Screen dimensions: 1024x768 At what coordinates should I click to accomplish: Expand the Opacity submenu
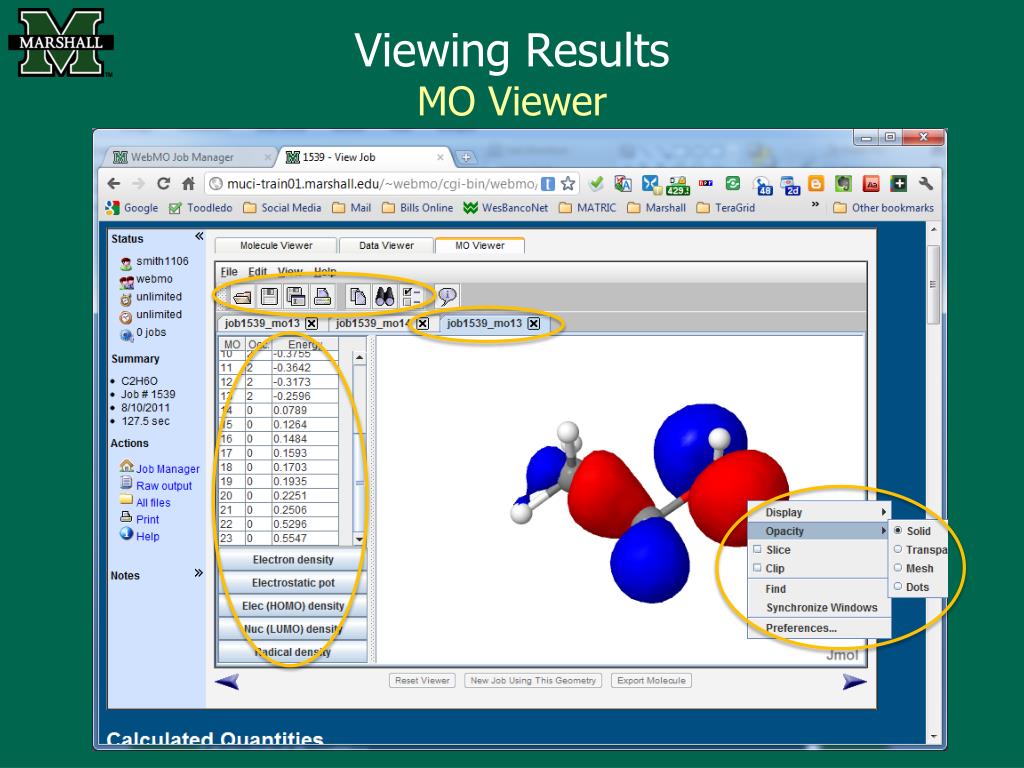(x=819, y=531)
